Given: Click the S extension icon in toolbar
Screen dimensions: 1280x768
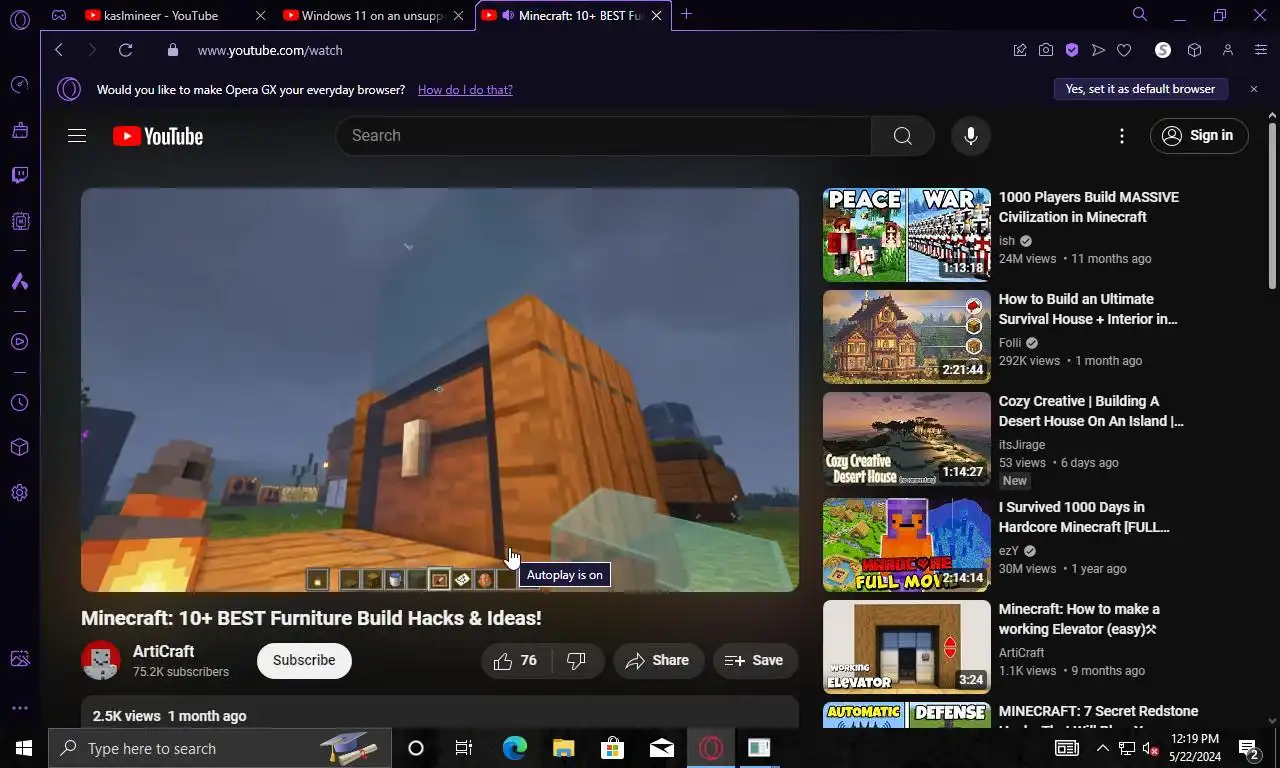Looking at the screenshot, I should tap(1162, 50).
